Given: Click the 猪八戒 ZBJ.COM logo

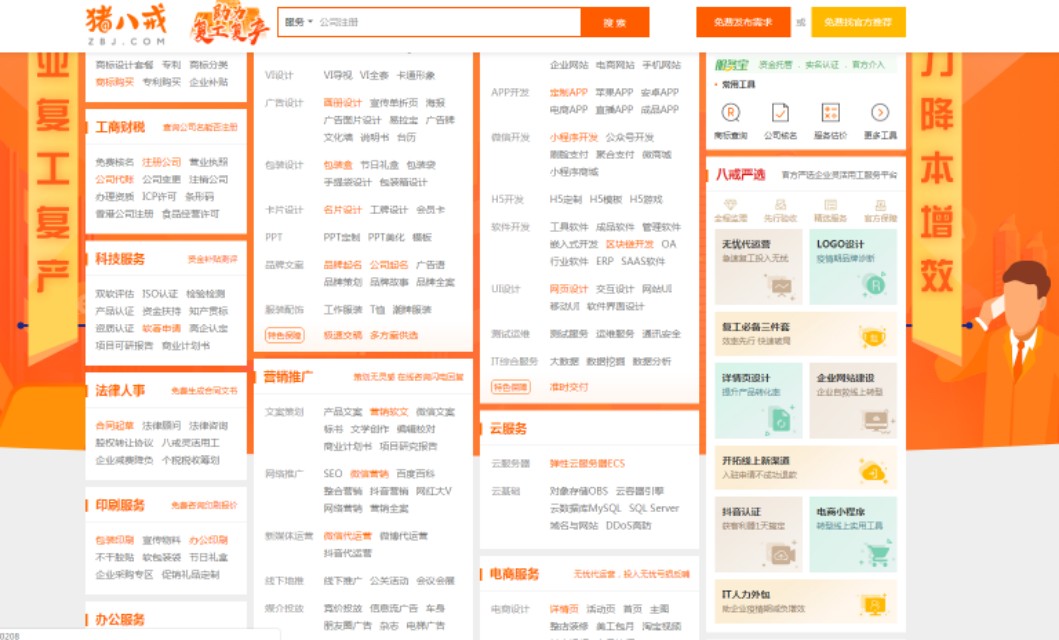Looking at the screenshot, I should click(x=124, y=24).
